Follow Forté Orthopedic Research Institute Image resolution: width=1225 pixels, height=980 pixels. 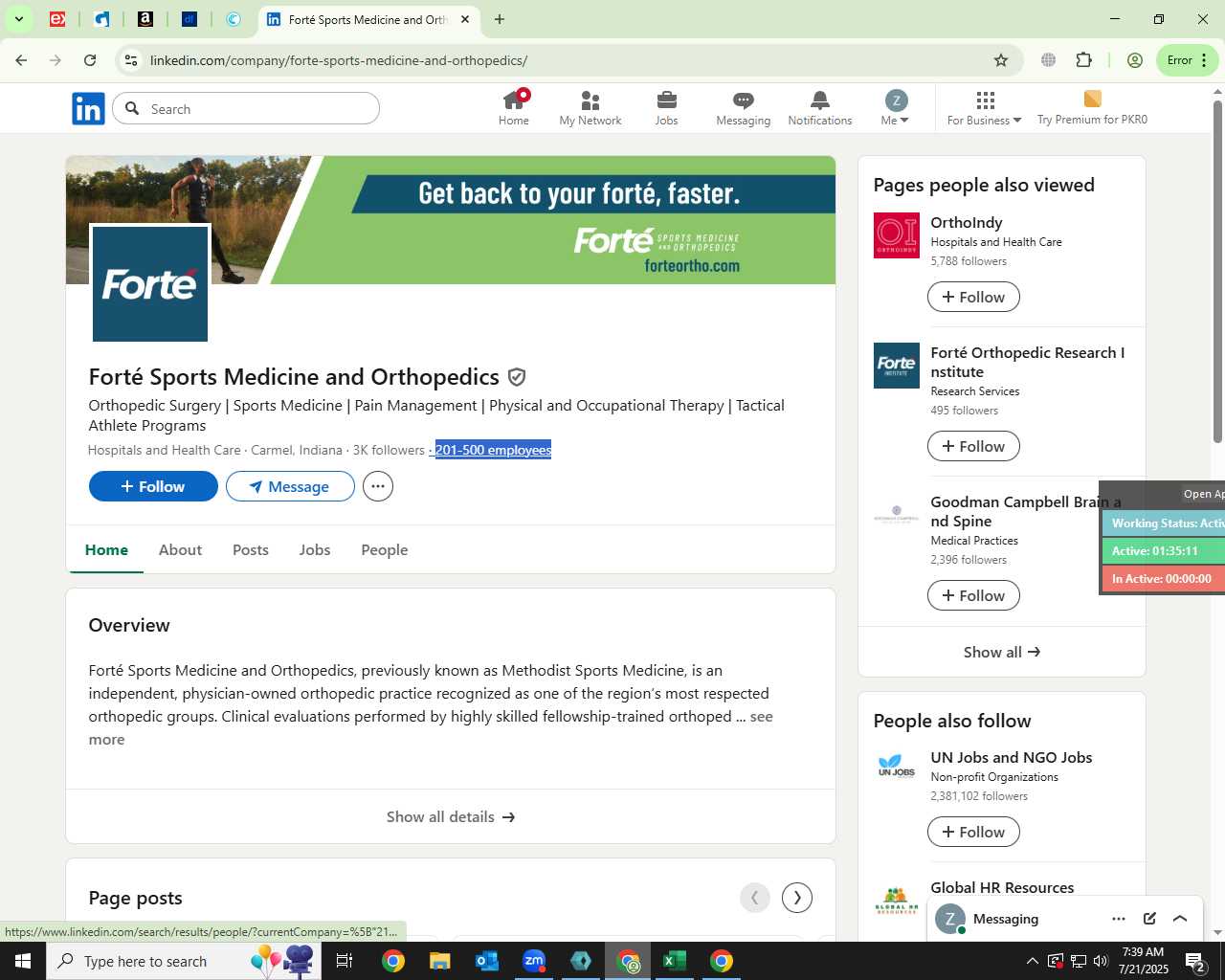(973, 446)
